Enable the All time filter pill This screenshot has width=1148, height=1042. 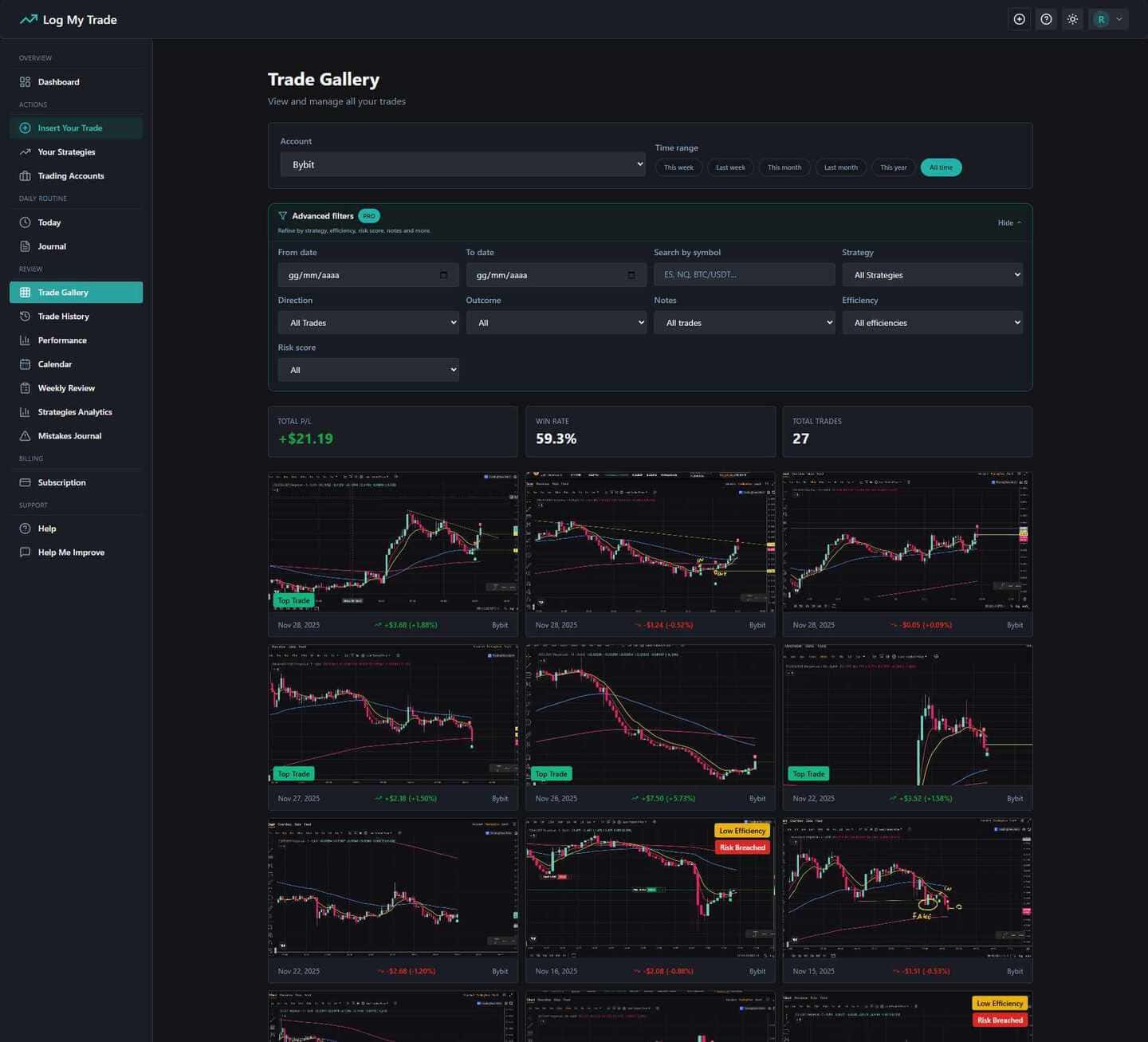coord(941,167)
